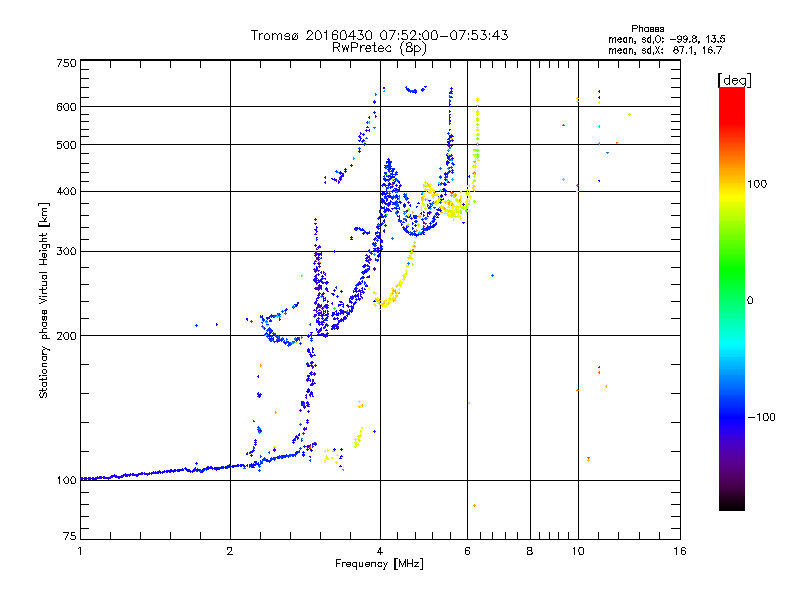Click the y-axis tick label '400'

pyautogui.click(x=66, y=191)
